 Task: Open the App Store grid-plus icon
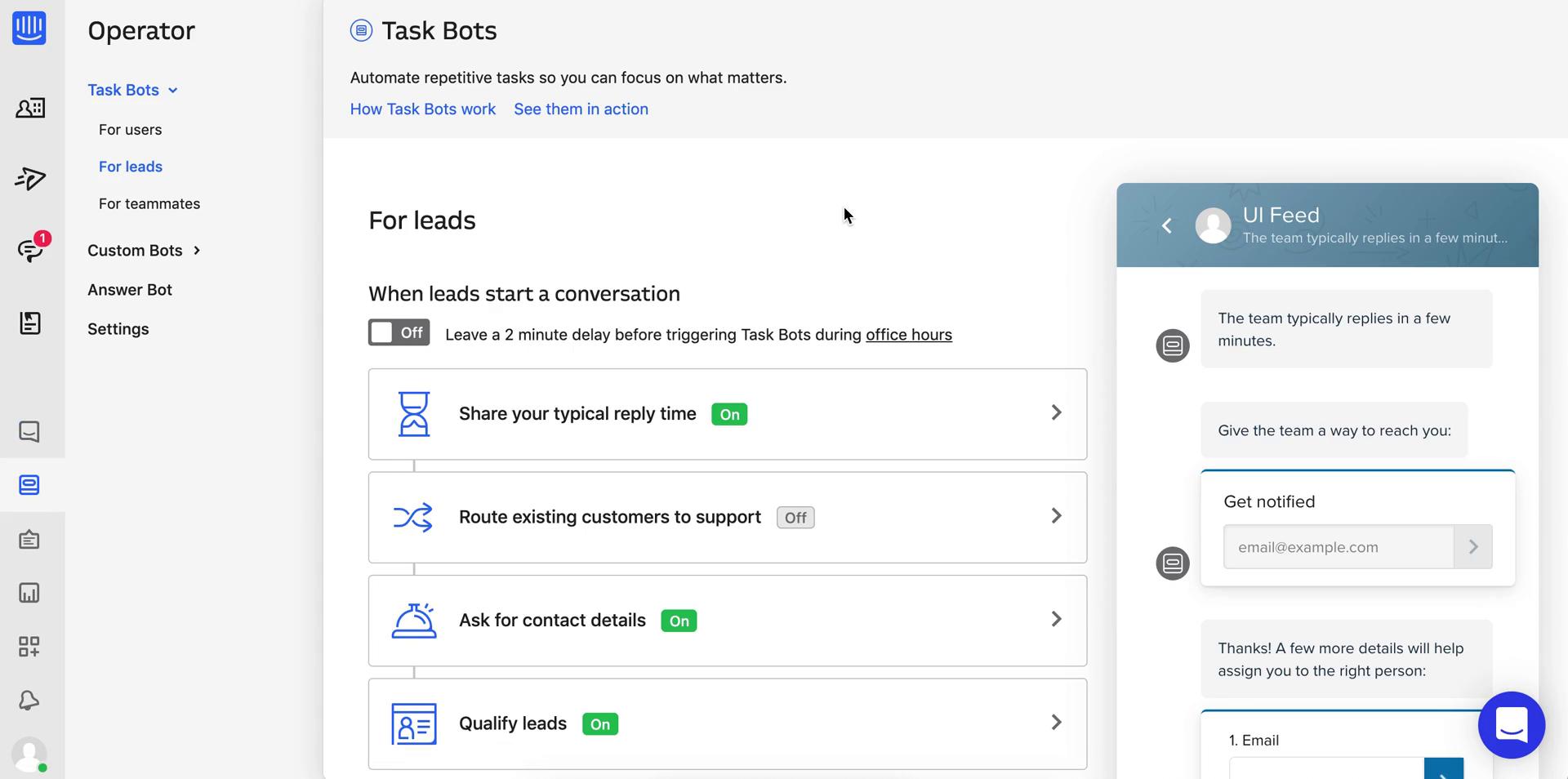[x=29, y=647]
